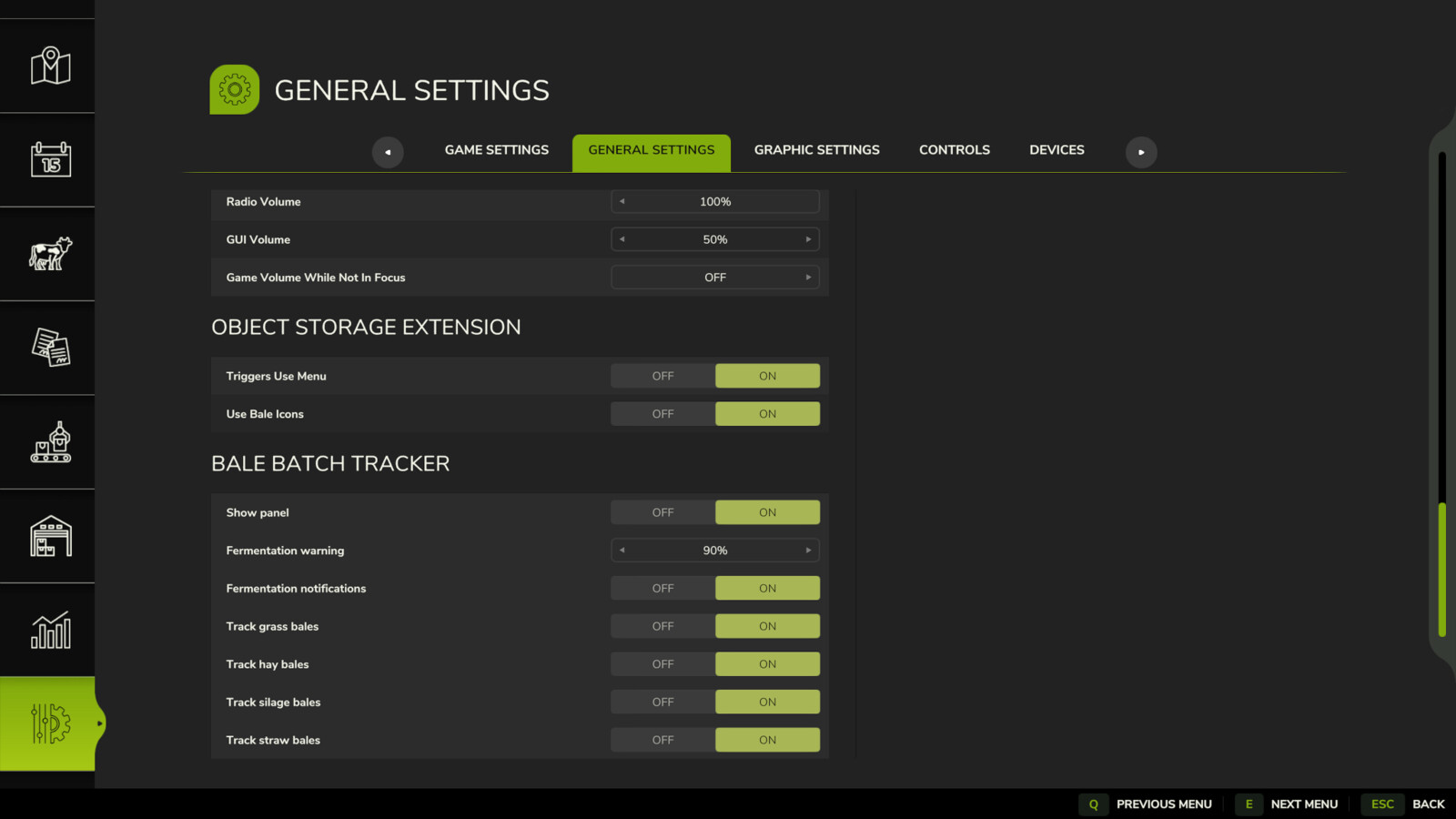The width and height of the screenshot is (1456, 819).
Task: Click the green gear General Settings icon
Action: (x=235, y=89)
